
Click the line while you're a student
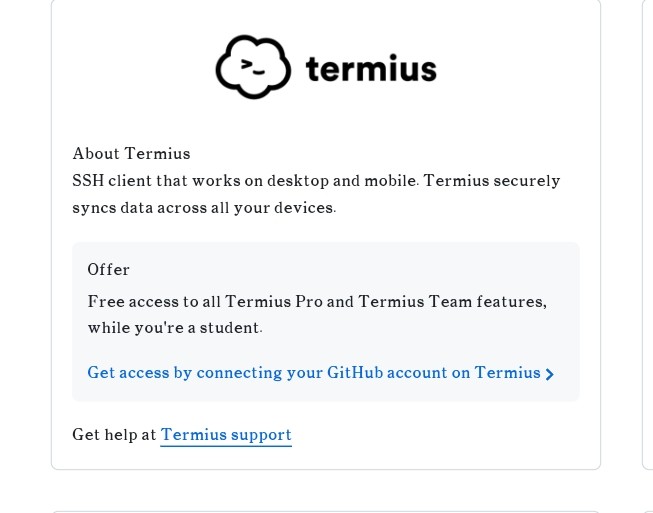pyautogui.click(x=175, y=328)
